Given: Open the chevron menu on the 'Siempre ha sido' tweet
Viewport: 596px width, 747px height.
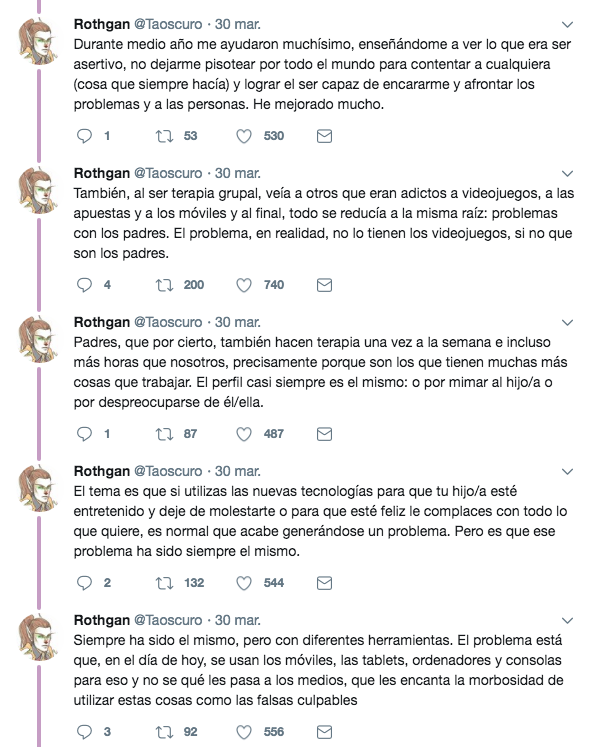Looking at the screenshot, I should pos(567,621).
